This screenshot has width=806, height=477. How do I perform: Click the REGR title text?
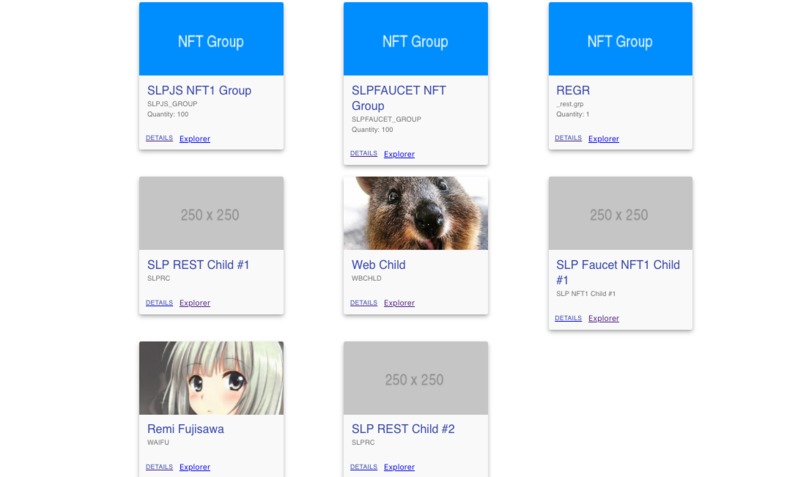pos(573,90)
